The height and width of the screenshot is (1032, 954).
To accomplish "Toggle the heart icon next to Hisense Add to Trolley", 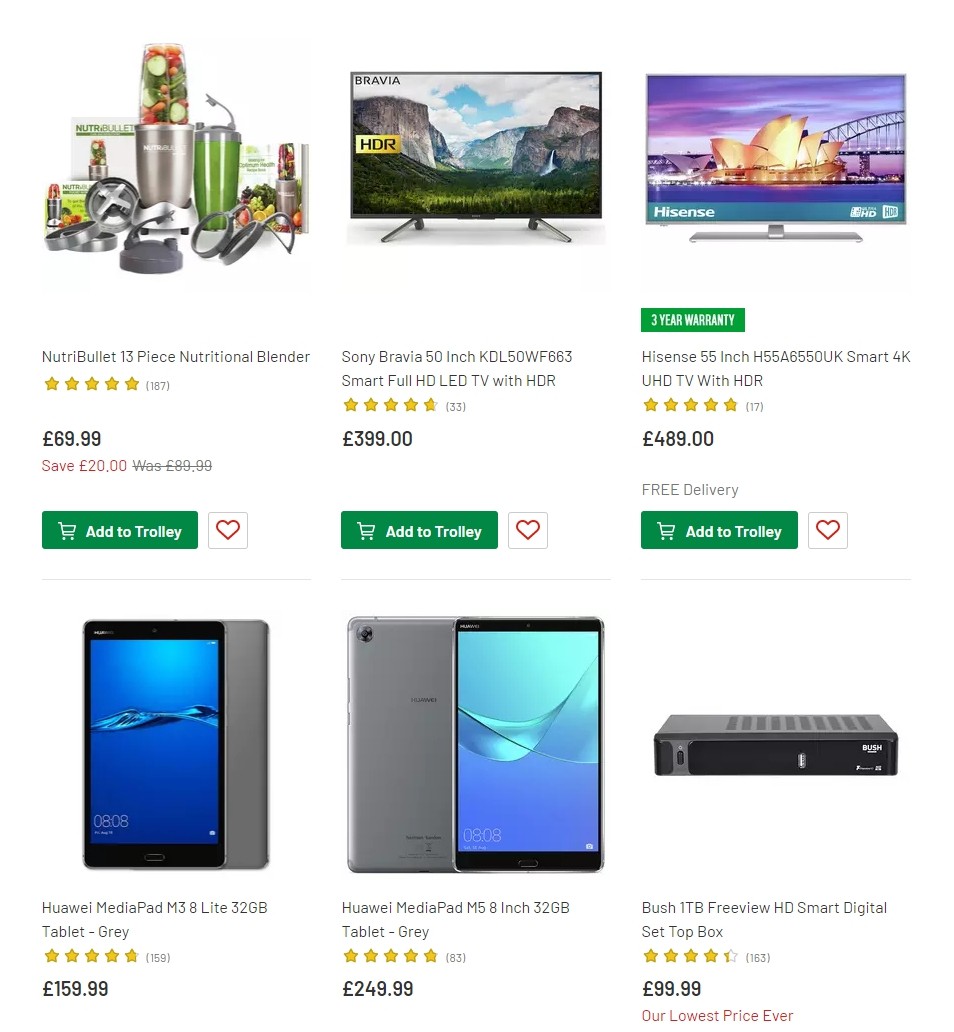I will 827,530.
